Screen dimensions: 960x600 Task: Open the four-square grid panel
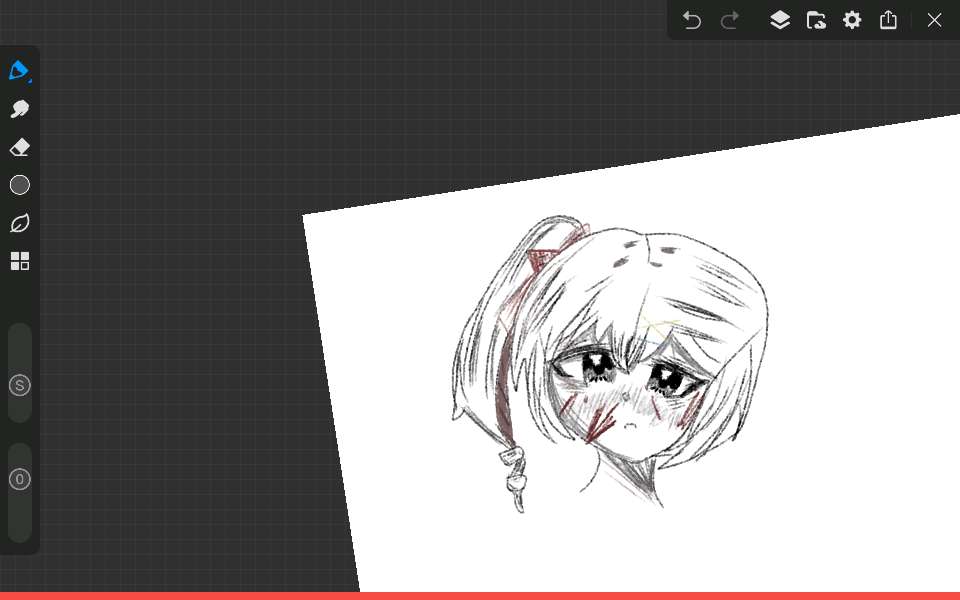(20, 261)
